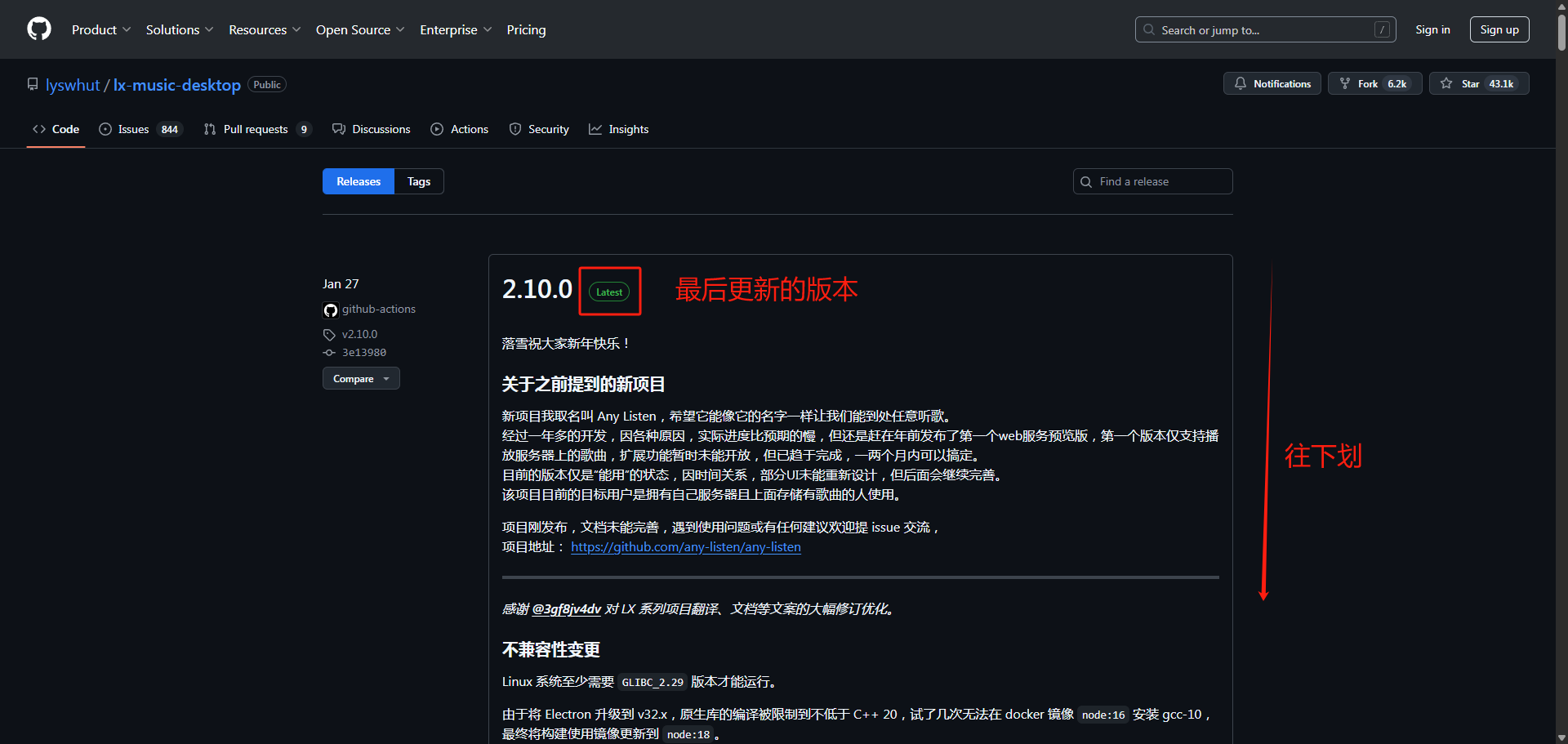Click the v2.10.0 tag link
1568x744 pixels.
359,334
